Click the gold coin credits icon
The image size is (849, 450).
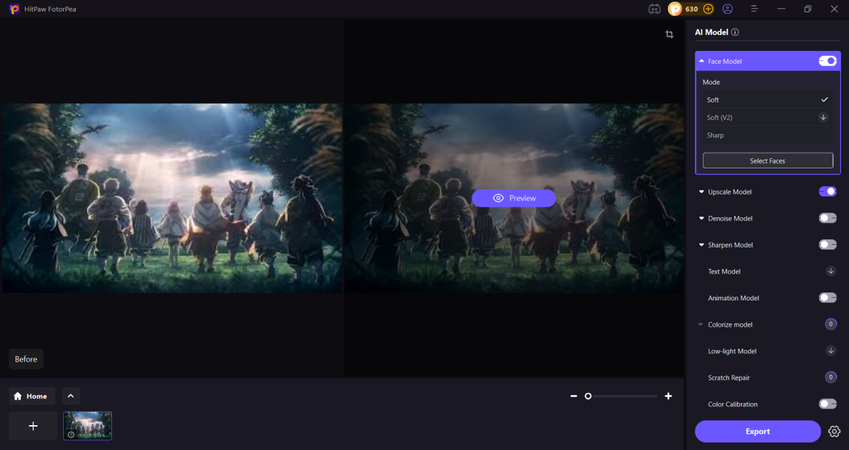coord(675,9)
